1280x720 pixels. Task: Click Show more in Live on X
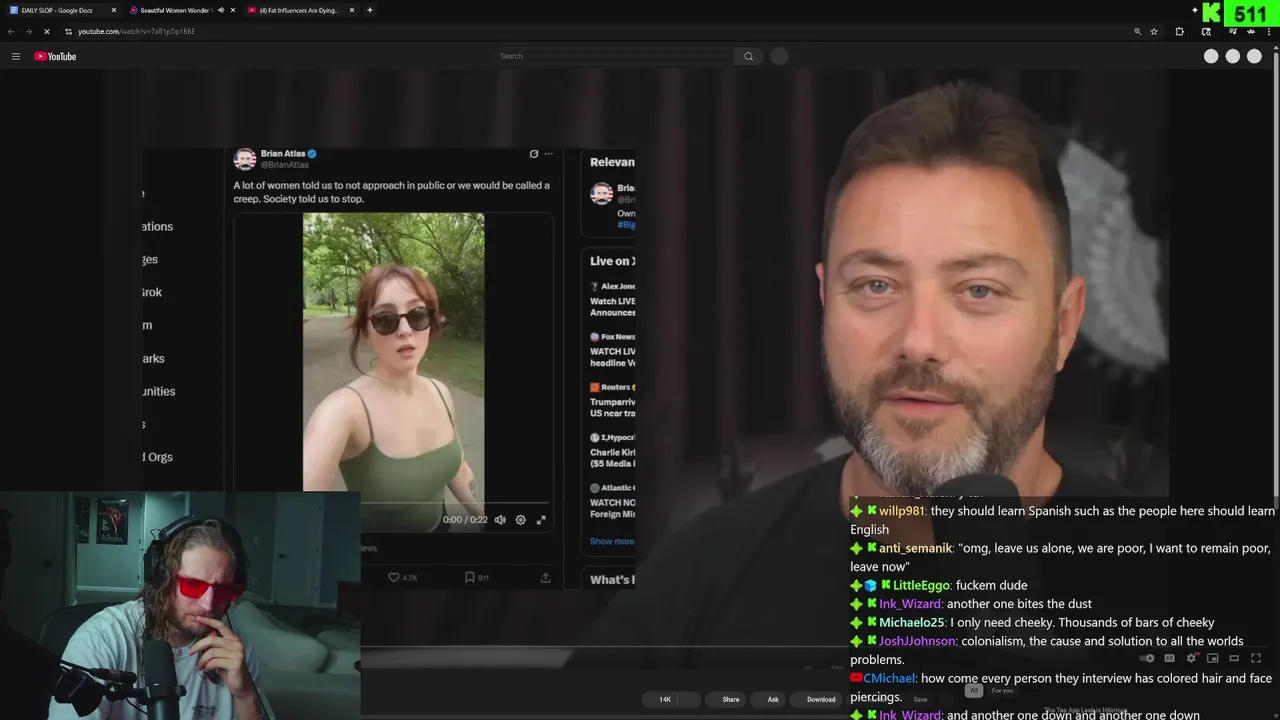612,541
